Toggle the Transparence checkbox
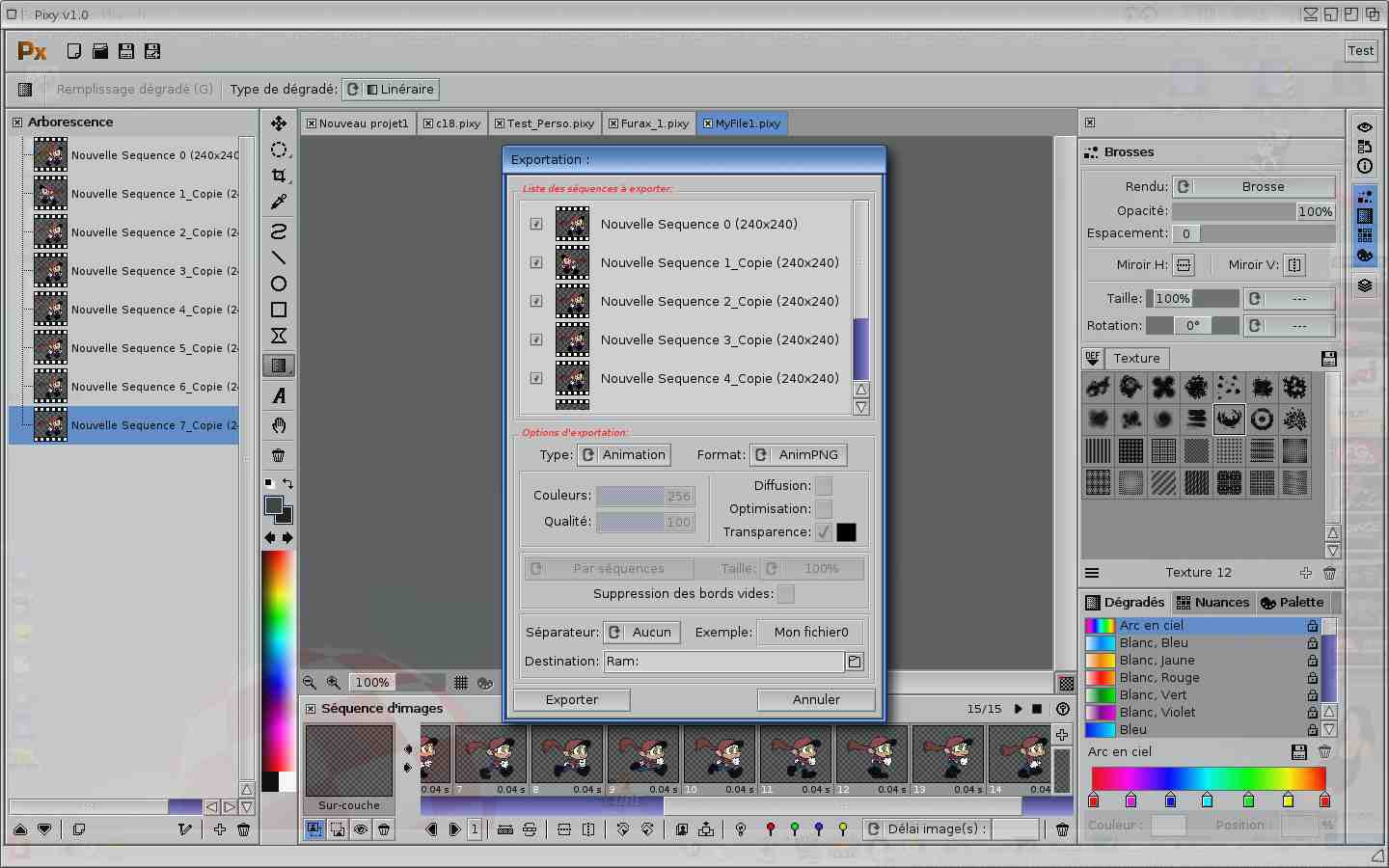This screenshot has width=1389, height=868. click(x=824, y=532)
